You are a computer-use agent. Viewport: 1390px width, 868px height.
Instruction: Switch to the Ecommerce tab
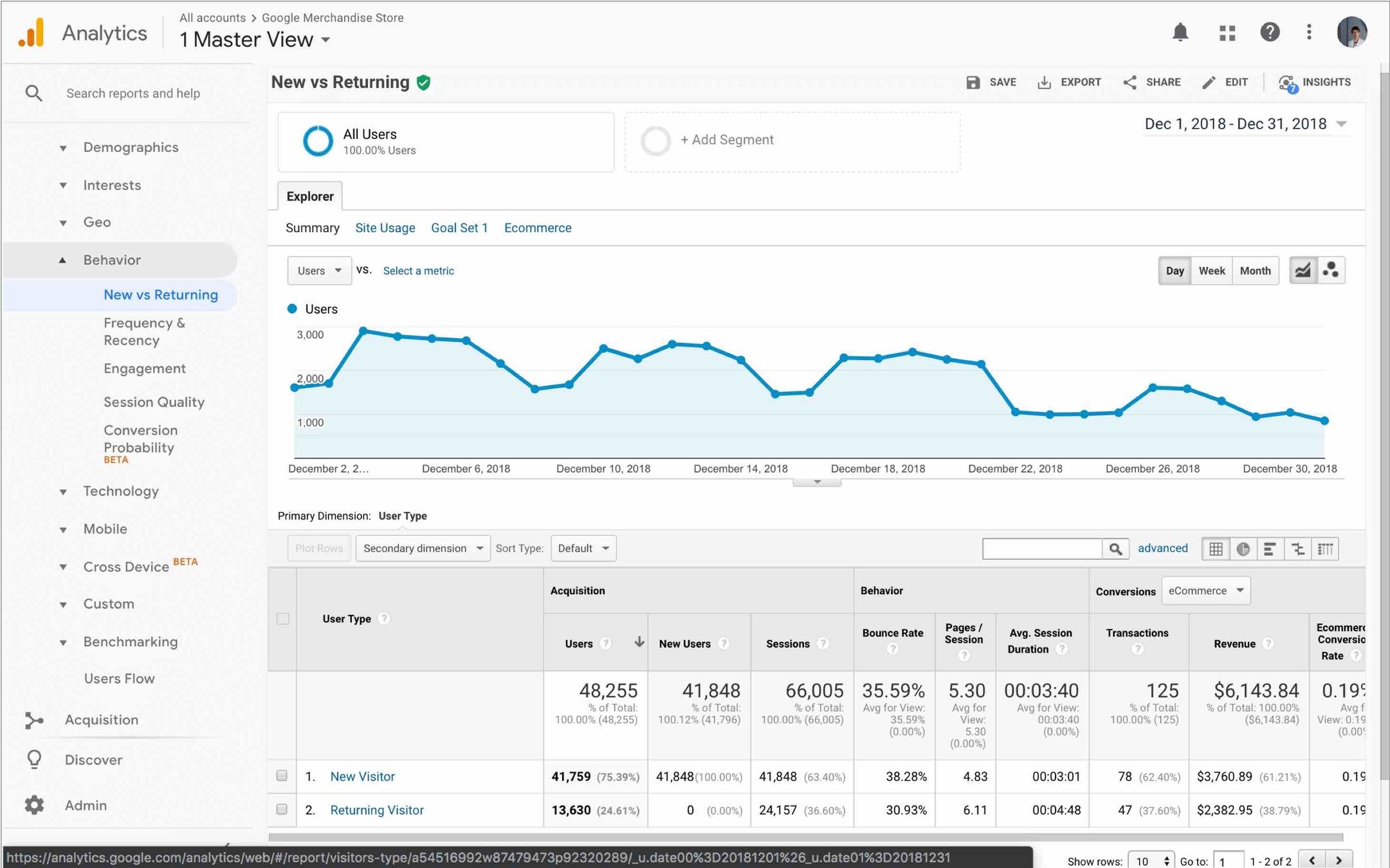pos(537,228)
